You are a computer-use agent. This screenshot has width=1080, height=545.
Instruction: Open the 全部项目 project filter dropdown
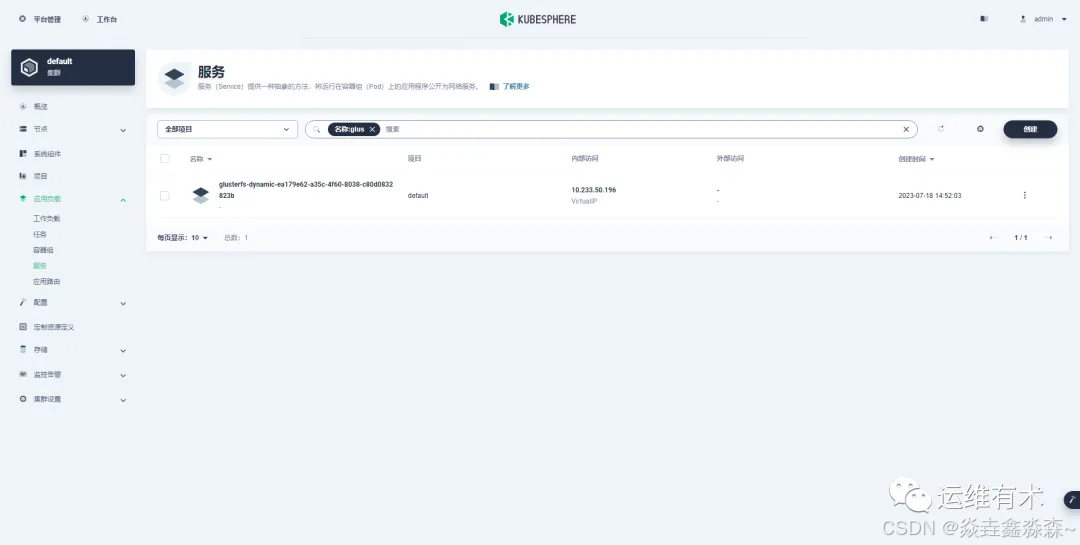click(227, 130)
